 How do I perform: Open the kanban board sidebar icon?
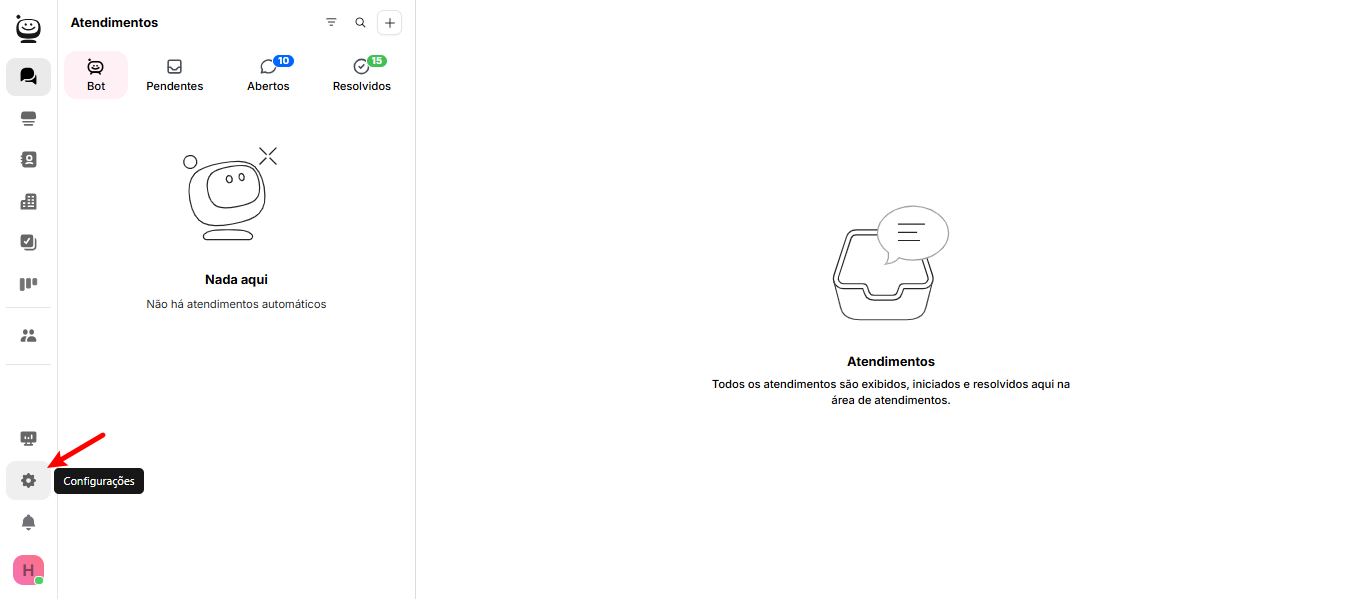(x=28, y=284)
